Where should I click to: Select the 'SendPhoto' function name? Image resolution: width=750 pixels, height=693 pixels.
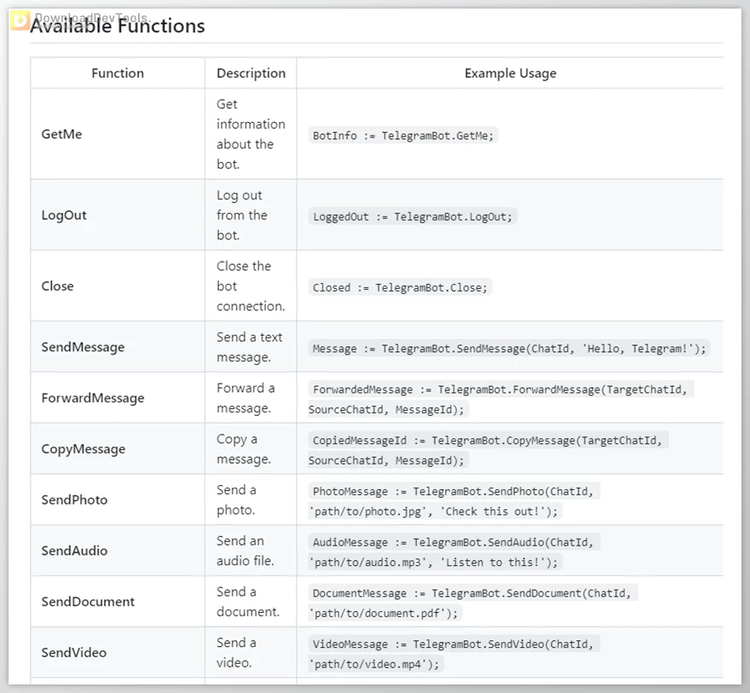74,500
